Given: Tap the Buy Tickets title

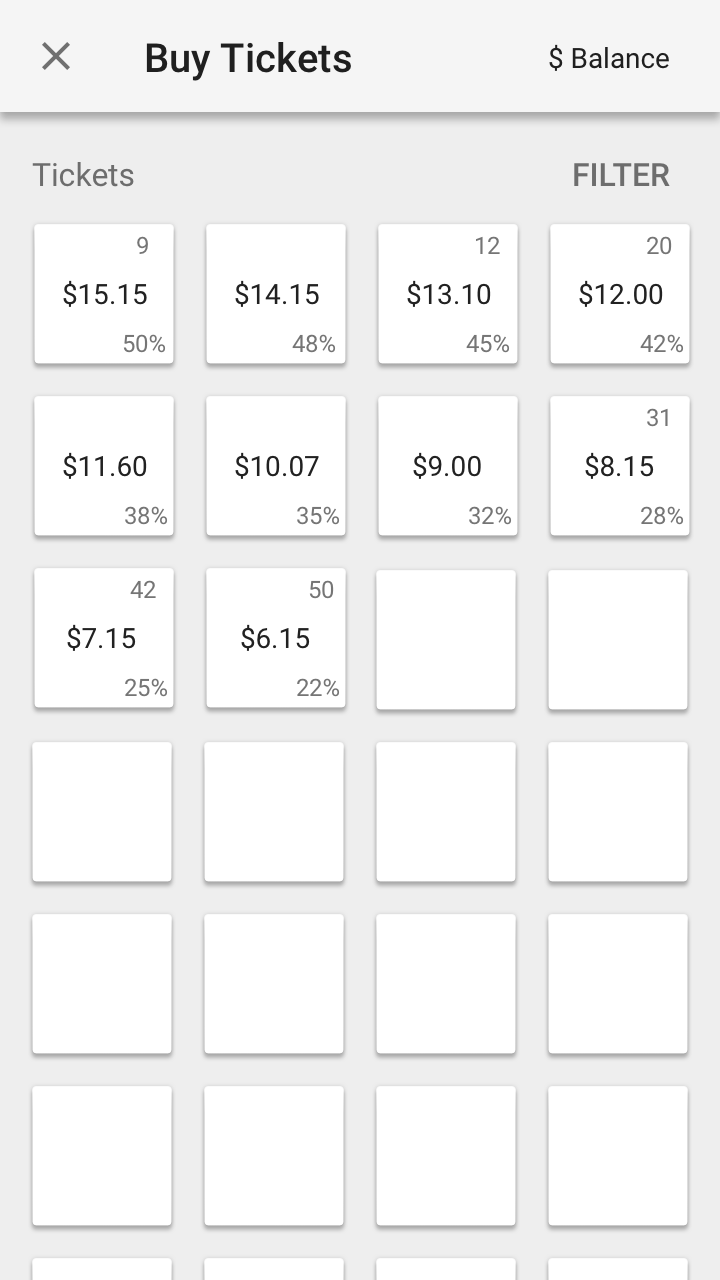Looking at the screenshot, I should point(248,58).
